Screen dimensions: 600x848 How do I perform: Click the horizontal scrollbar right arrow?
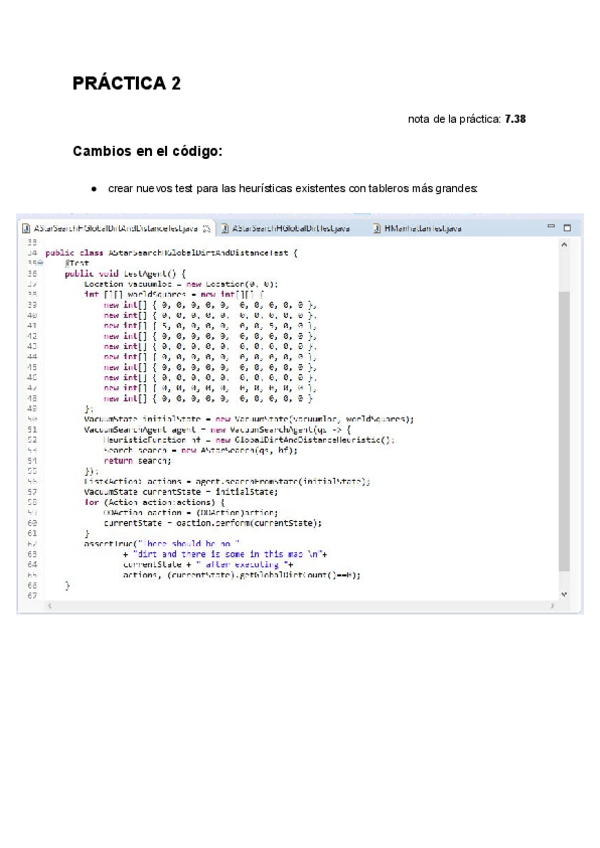551,607
